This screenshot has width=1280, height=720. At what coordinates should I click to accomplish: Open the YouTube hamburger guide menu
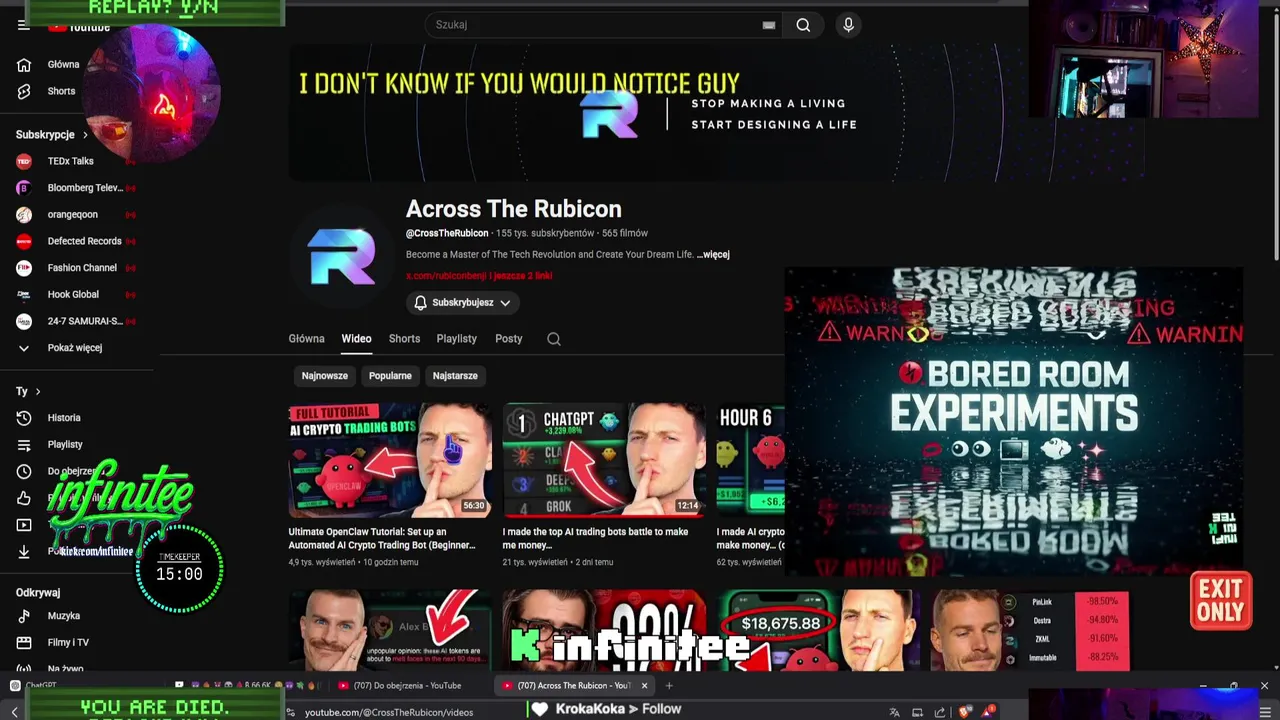(x=23, y=26)
